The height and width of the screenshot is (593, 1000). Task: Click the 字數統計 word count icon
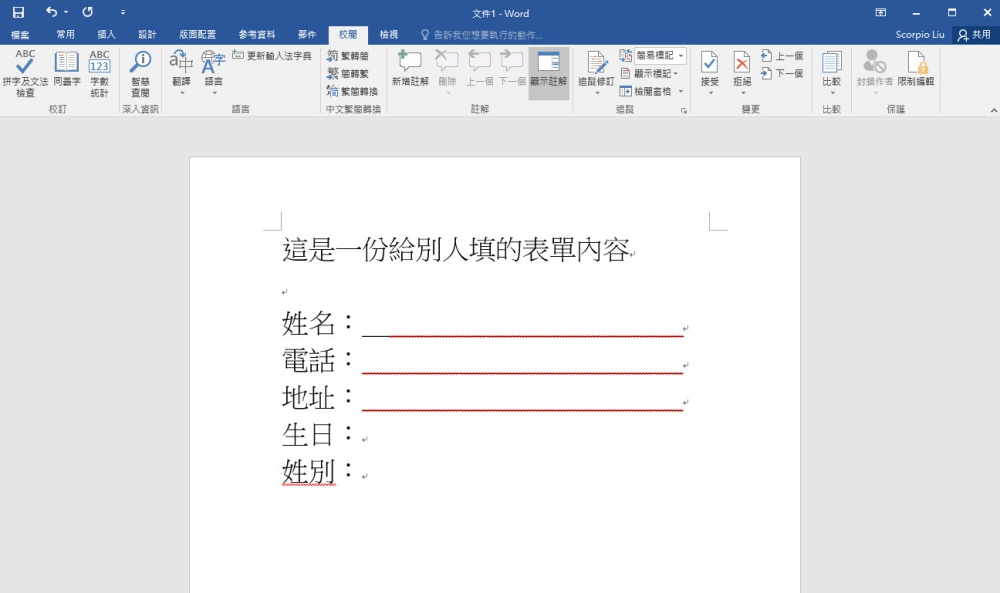99,70
